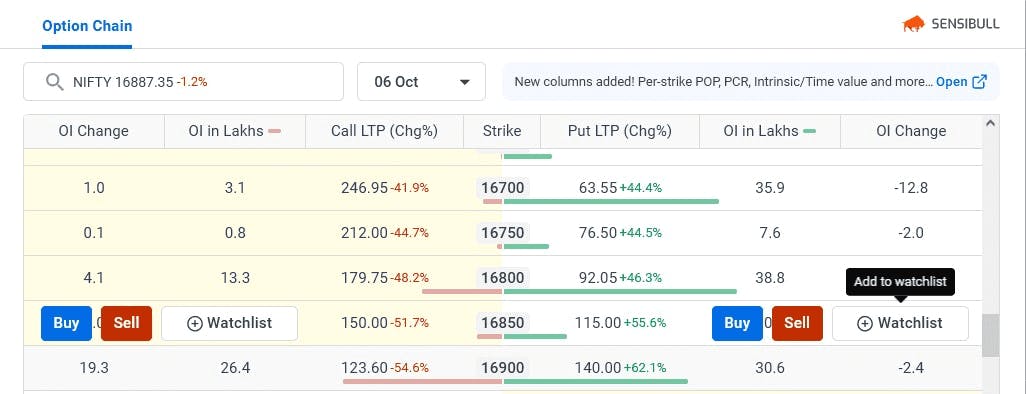1026x394 pixels.
Task: Sell the 16850 call option
Action: click(x=126, y=323)
